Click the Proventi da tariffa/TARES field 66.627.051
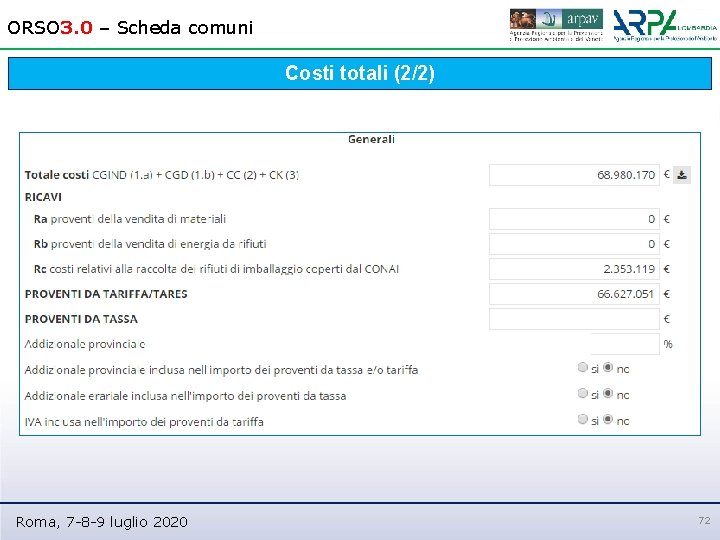This screenshot has height=540, width=720. pyautogui.click(x=574, y=294)
